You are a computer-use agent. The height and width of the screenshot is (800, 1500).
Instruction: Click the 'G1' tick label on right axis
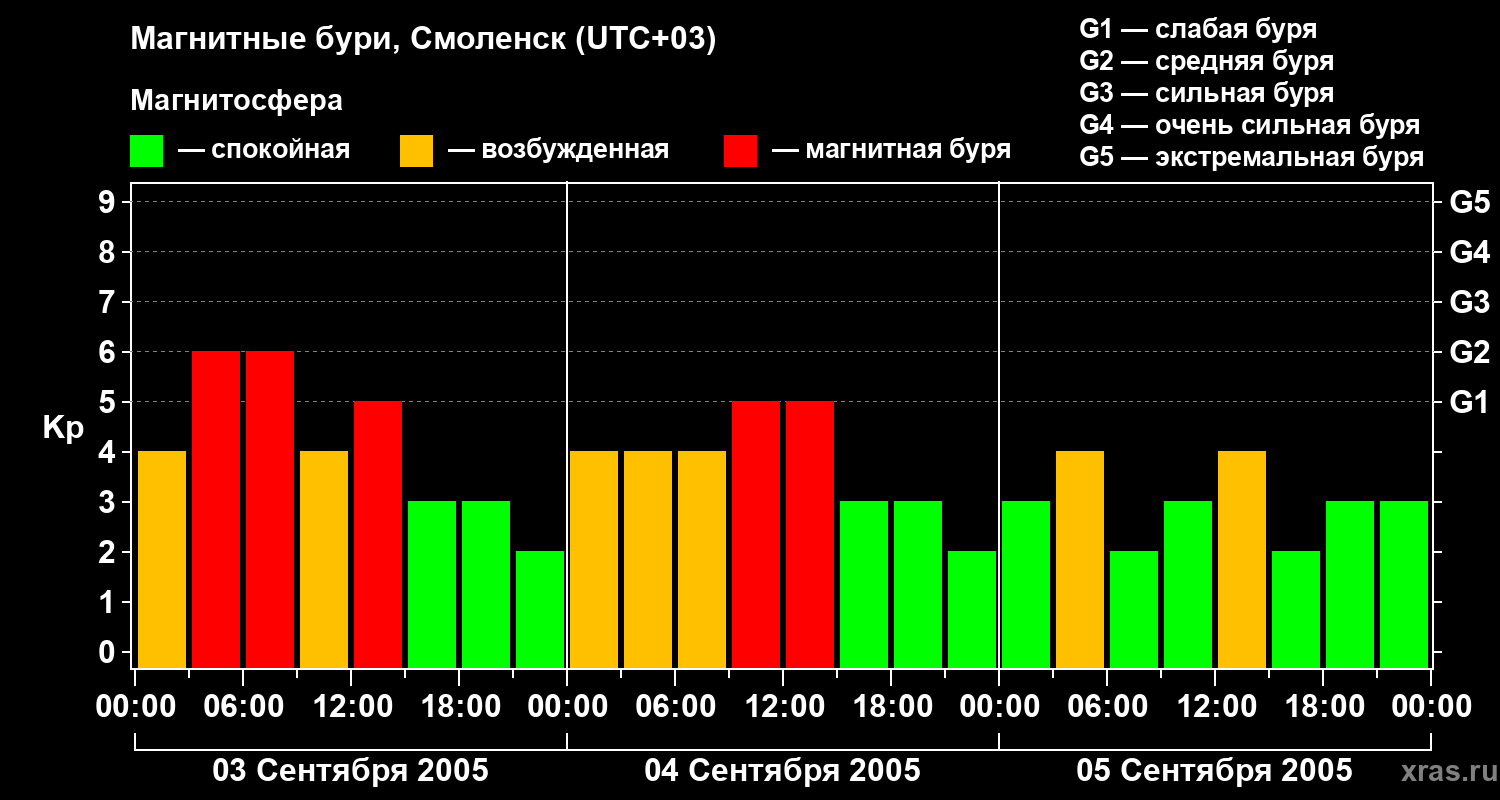(1470, 402)
